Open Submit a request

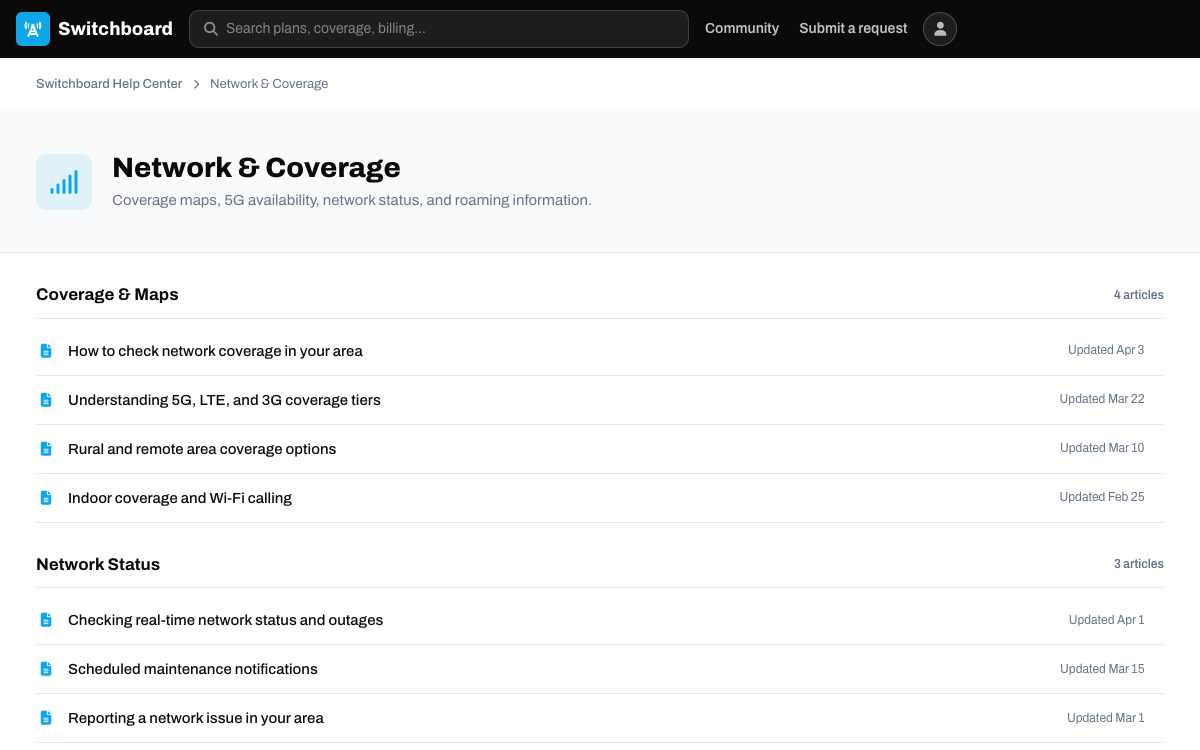click(853, 29)
